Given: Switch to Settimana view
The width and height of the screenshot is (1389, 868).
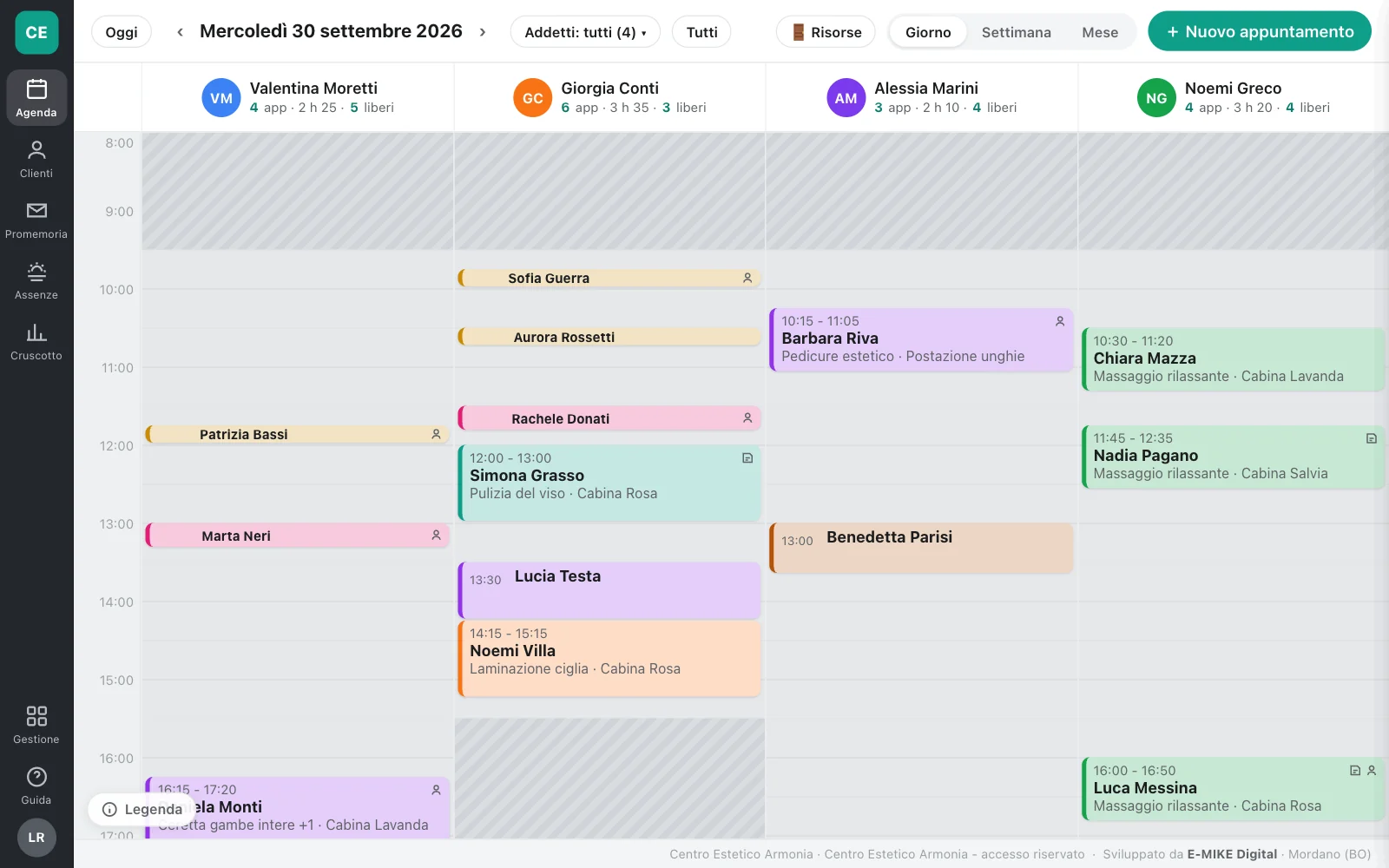Looking at the screenshot, I should [1016, 32].
